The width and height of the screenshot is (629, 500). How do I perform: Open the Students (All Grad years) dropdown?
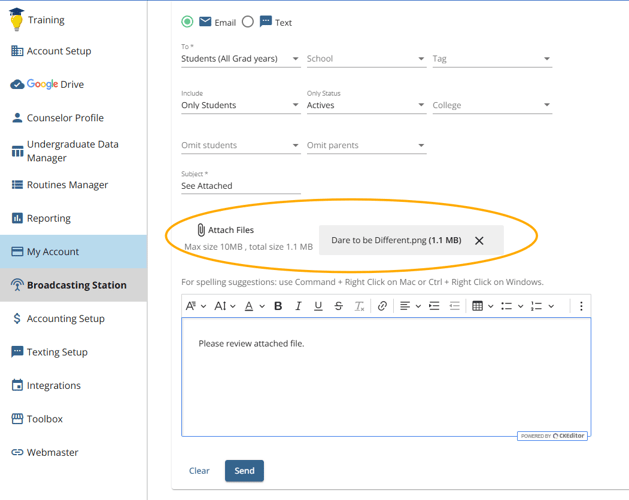[x=240, y=59]
